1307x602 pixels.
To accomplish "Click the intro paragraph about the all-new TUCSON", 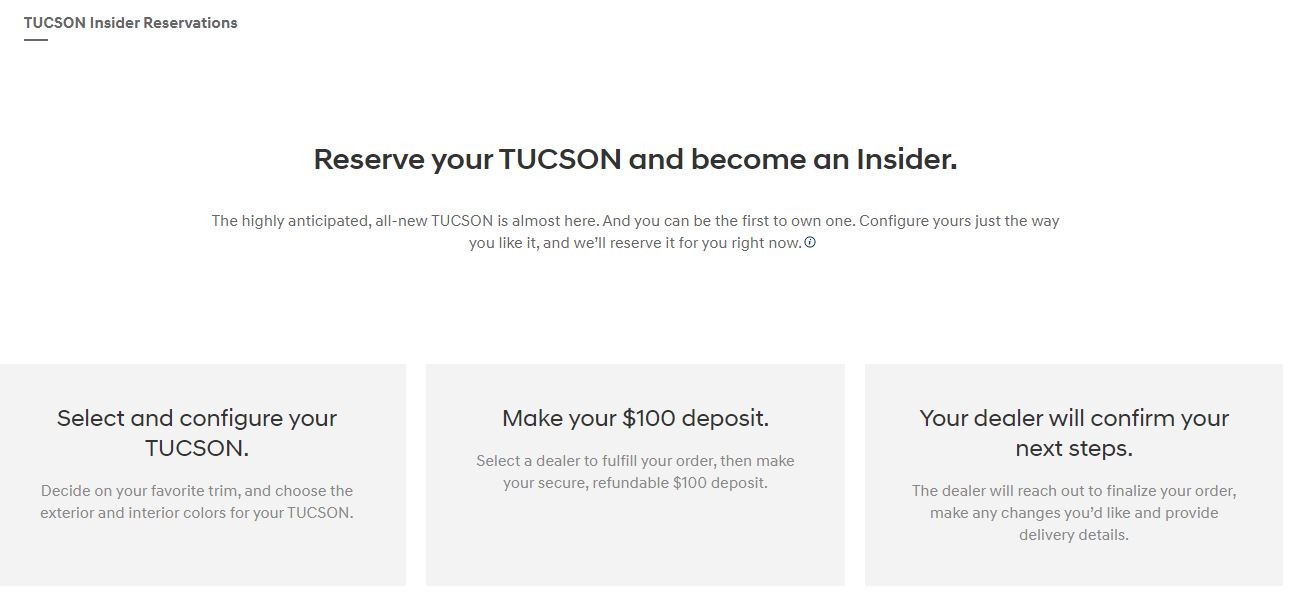I will [635, 231].
